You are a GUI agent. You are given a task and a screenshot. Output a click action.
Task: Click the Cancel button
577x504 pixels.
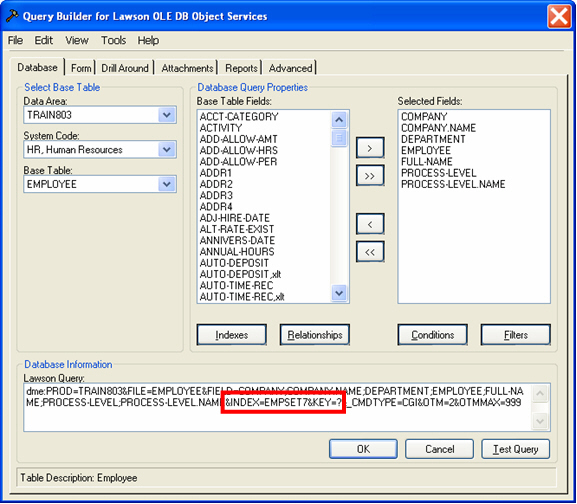(x=439, y=449)
